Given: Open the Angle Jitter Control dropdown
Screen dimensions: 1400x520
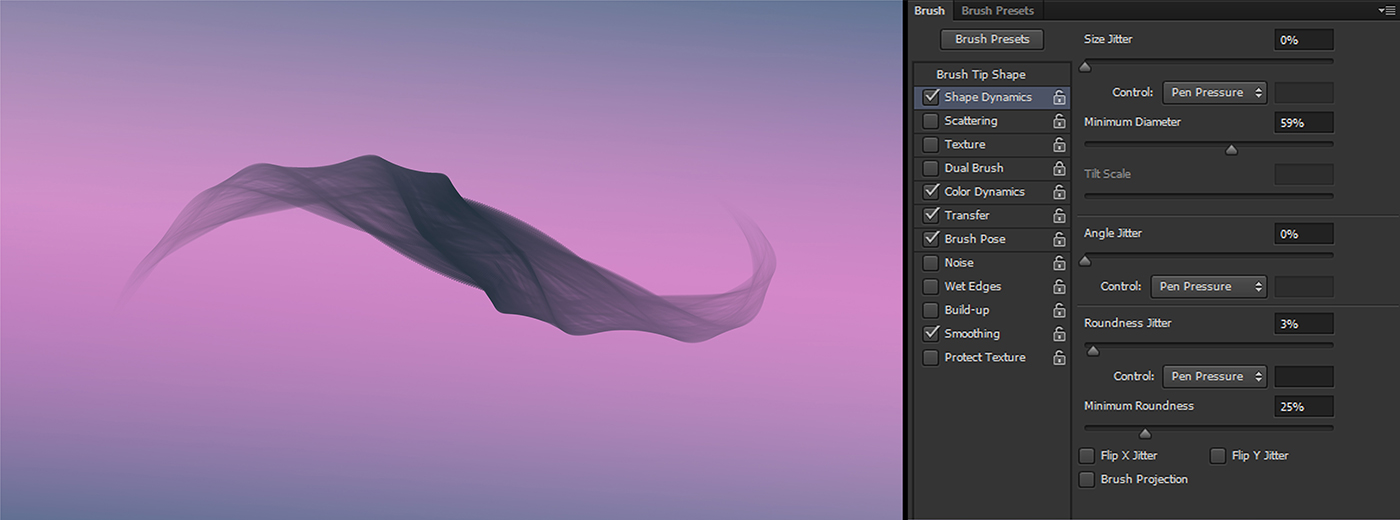Looking at the screenshot, I should 1208,287.
